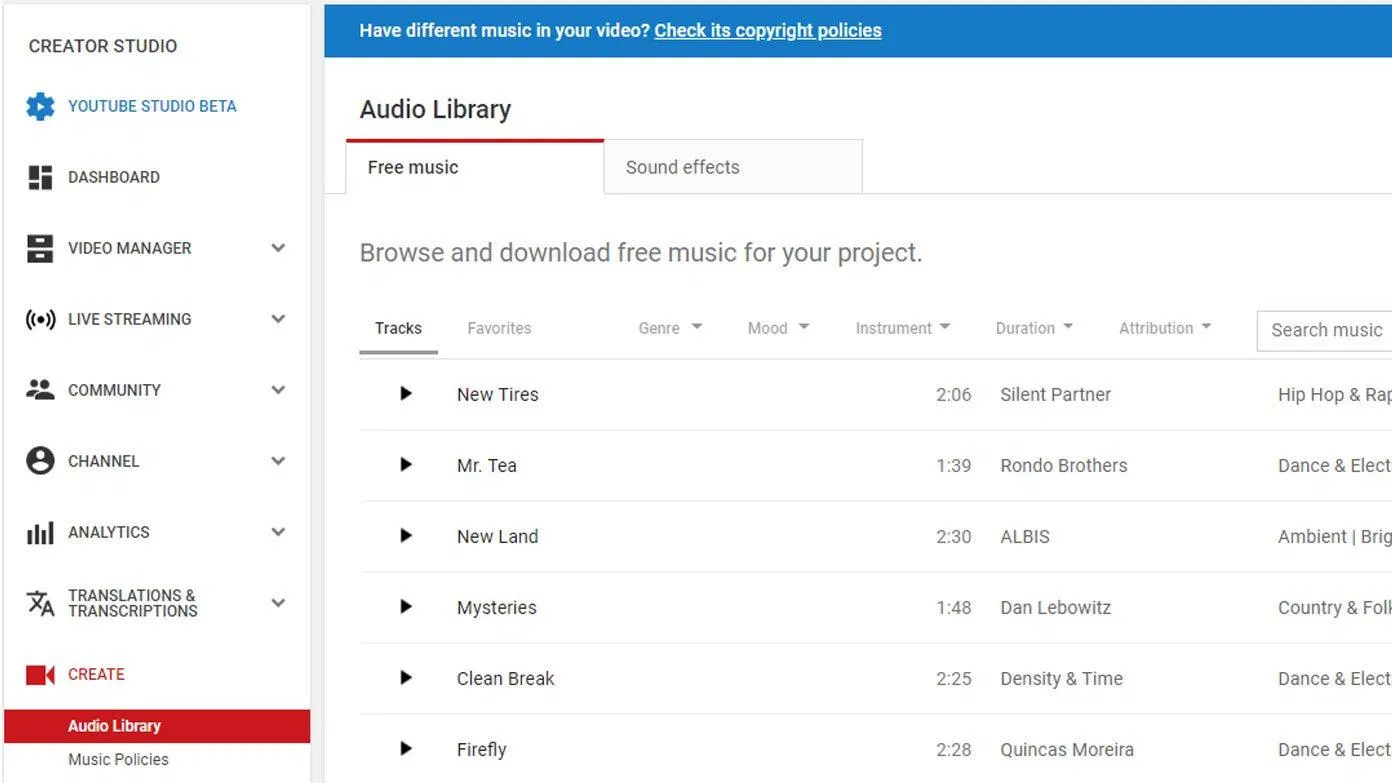Screen dimensions: 1392x783
Task: Play the track Firefly
Action: (x=405, y=748)
